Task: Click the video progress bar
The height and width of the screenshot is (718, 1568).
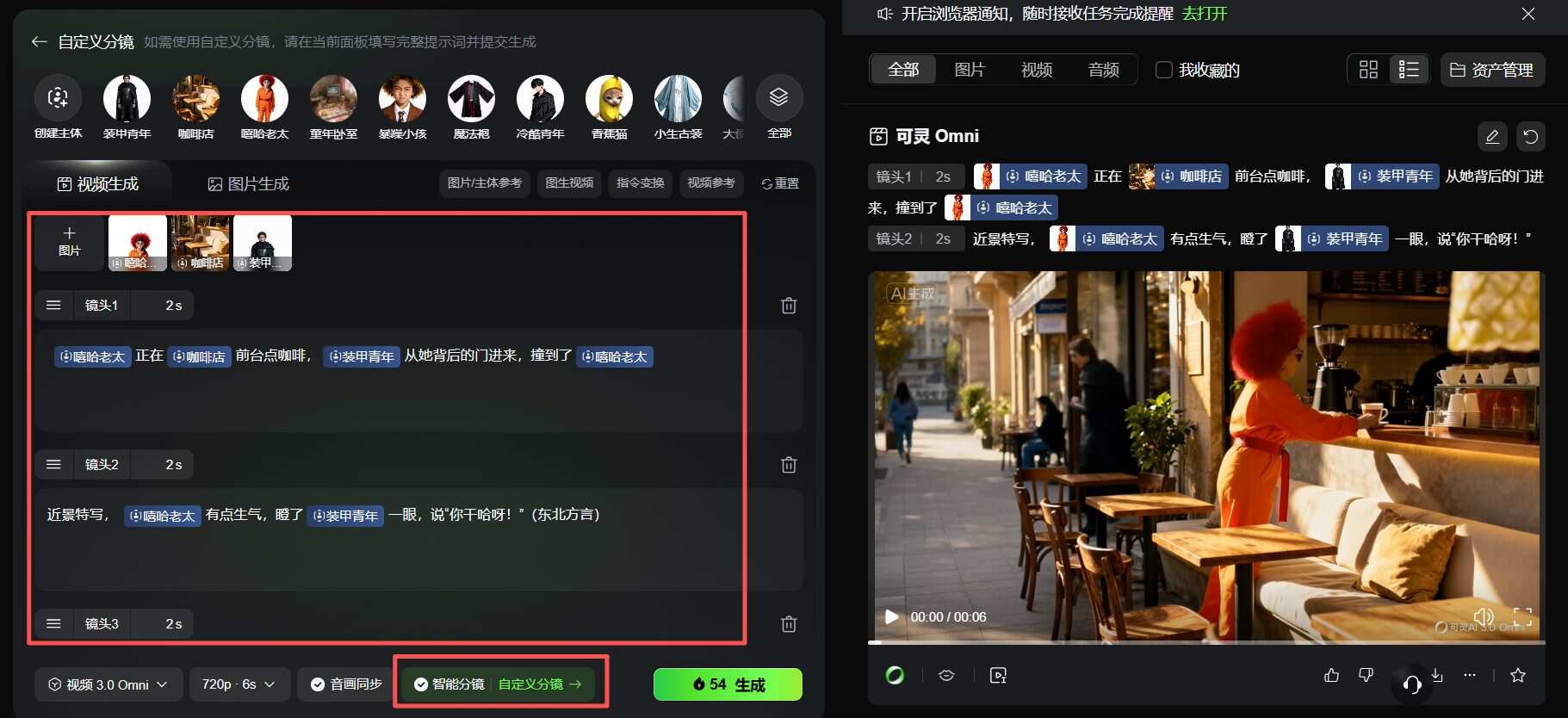Action: [1206, 642]
